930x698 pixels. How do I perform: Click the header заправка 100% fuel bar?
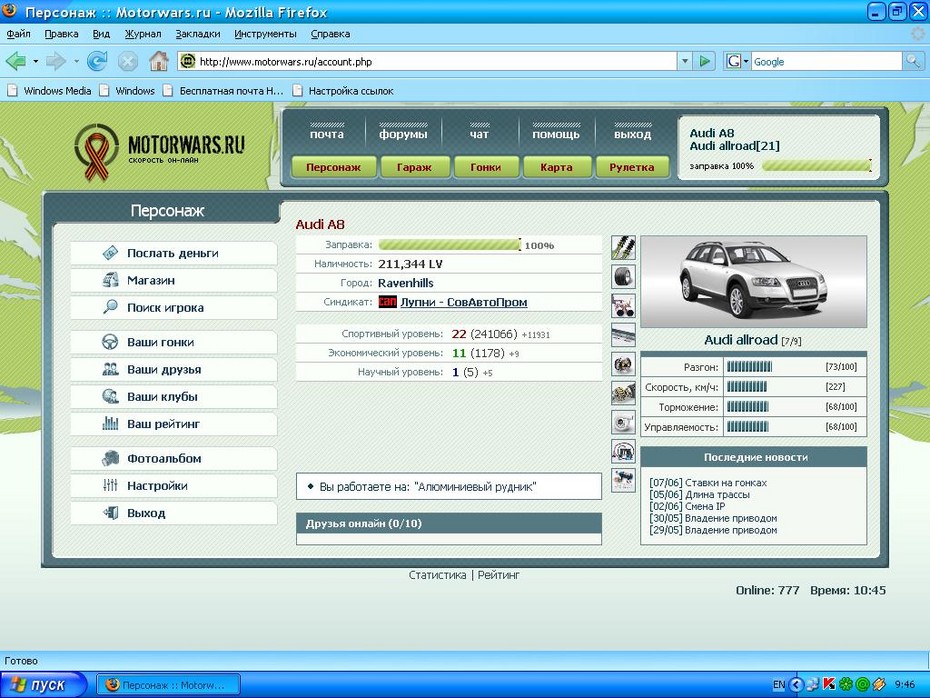(x=817, y=165)
